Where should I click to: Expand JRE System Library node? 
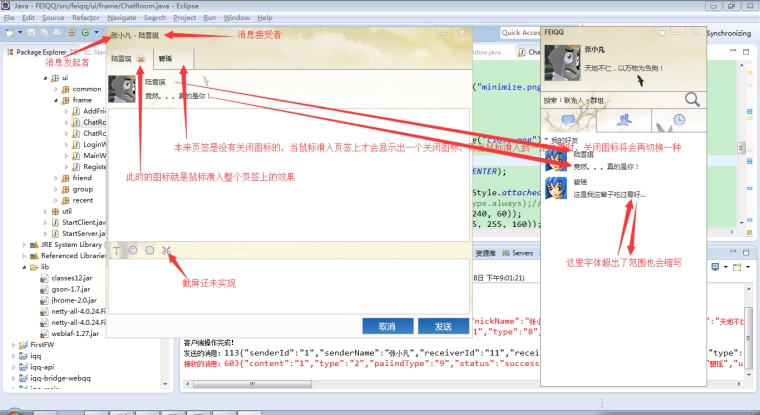click(24, 245)
